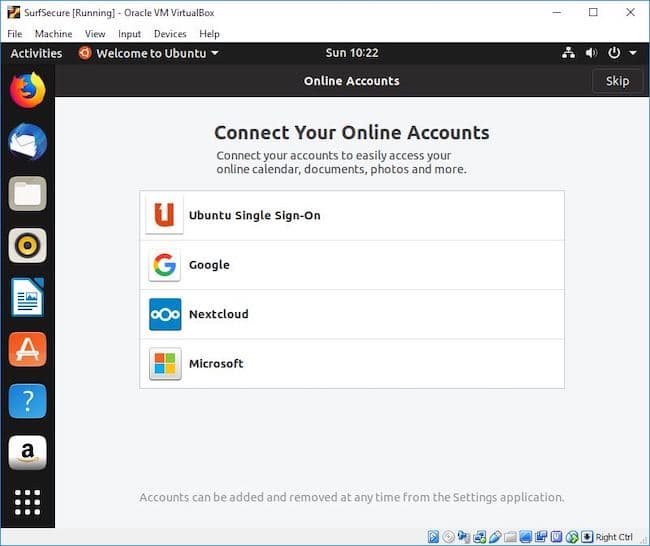Click VirtualBox USB devices status icon
This screenshot has height=546, width=650.
(495, 537)
